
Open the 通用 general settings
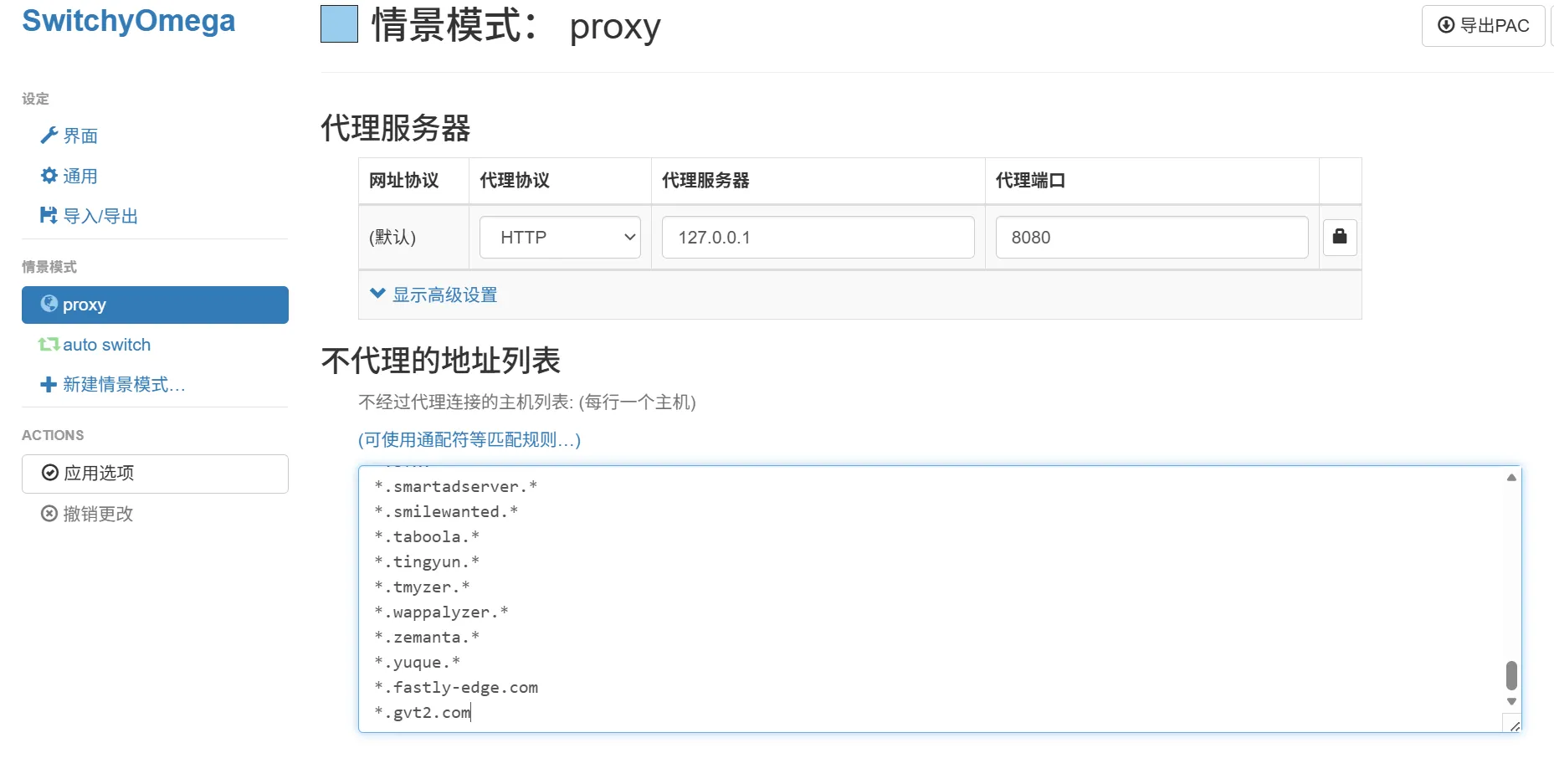coord(80,176)
